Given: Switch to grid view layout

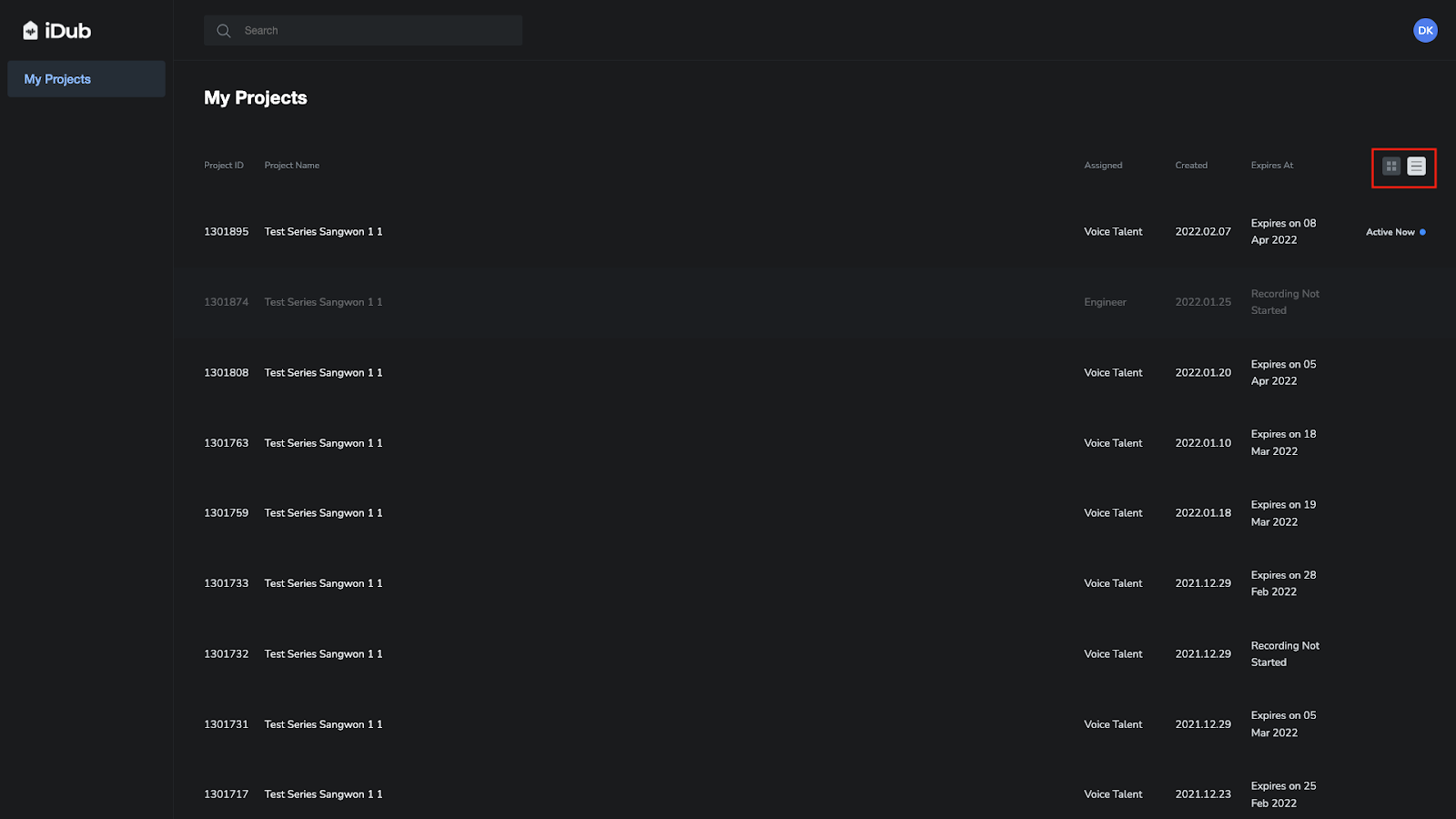Looking at the screenshot, I should tap(1390, 166).
